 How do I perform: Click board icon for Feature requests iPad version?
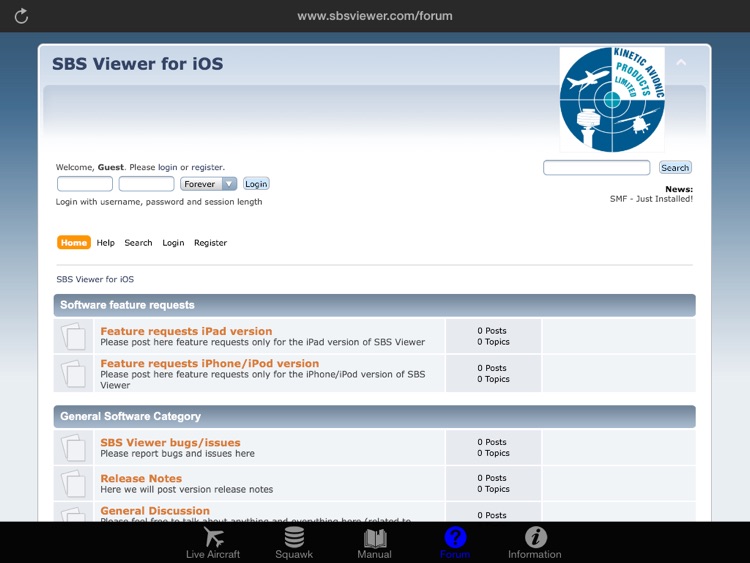[x=74, y=336]
